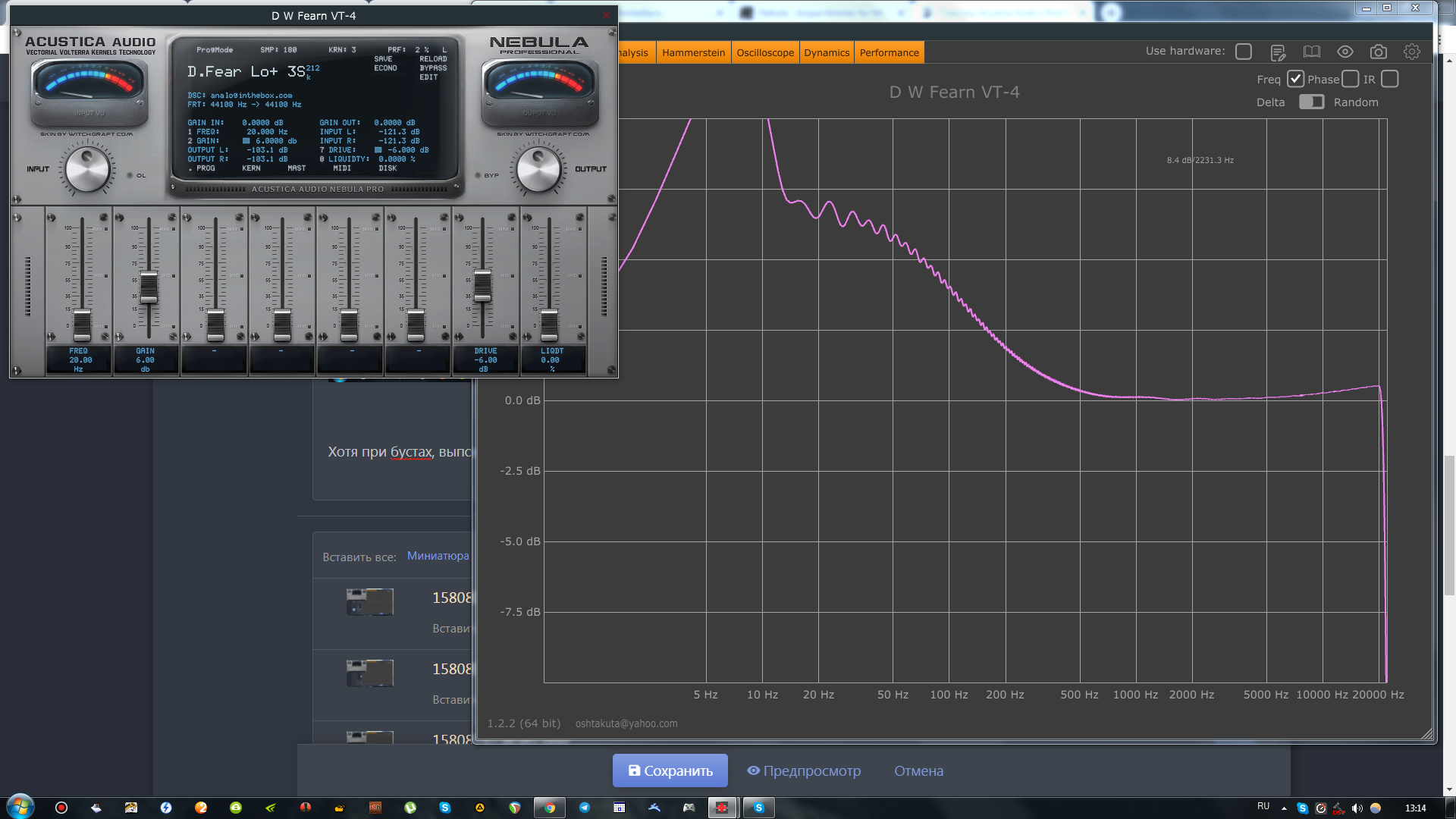Open the notes icon beside Use hardware
Viewport: 1456px width, 819px height.
point(1278,52)
